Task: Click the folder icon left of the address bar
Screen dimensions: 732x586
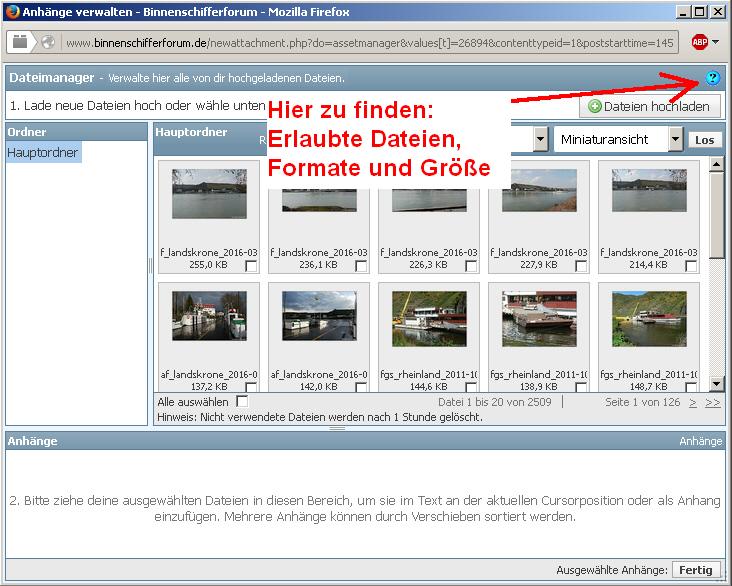Action: [21, 43]
